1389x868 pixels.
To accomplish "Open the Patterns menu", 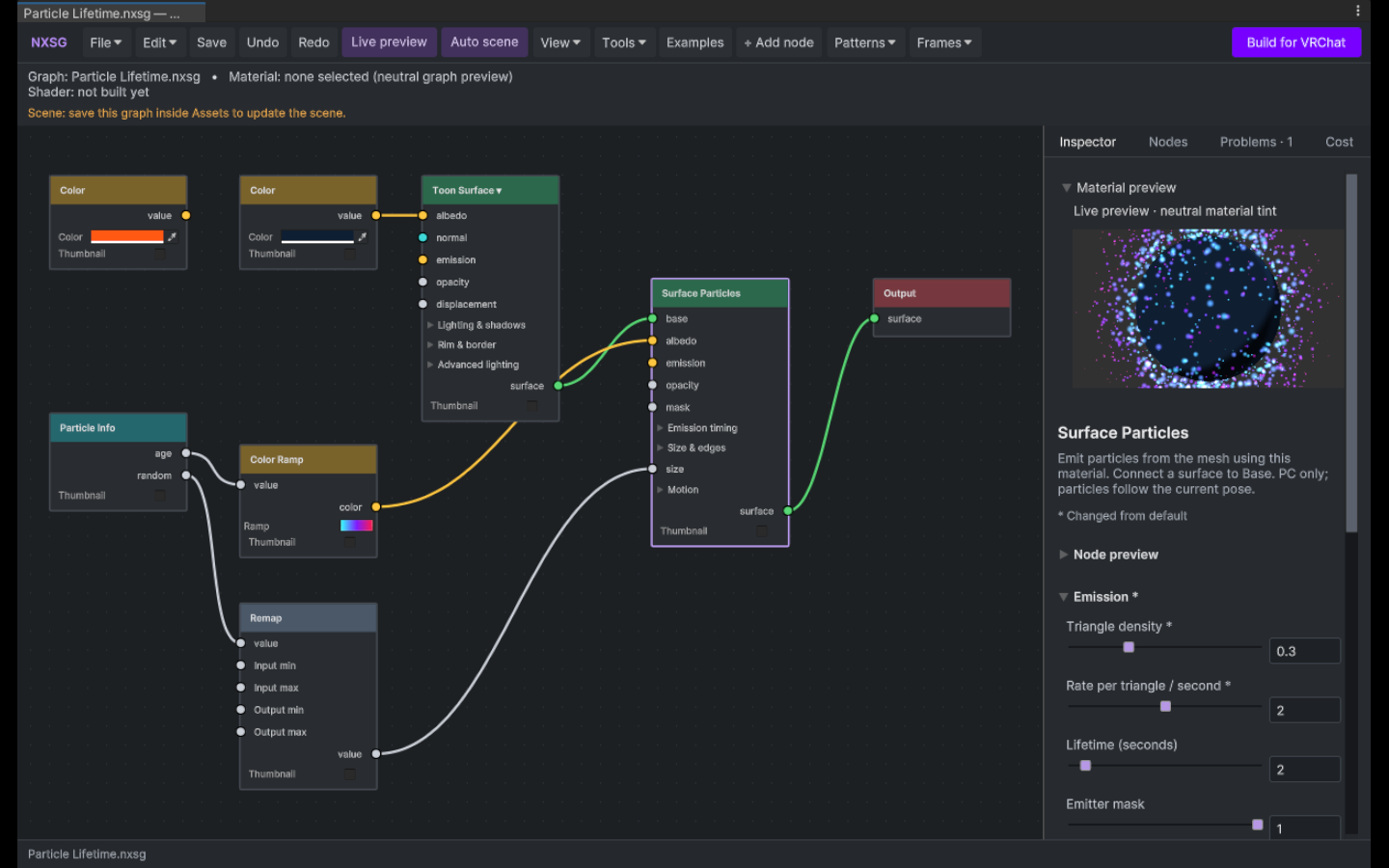I will click(x=865, y=42).
